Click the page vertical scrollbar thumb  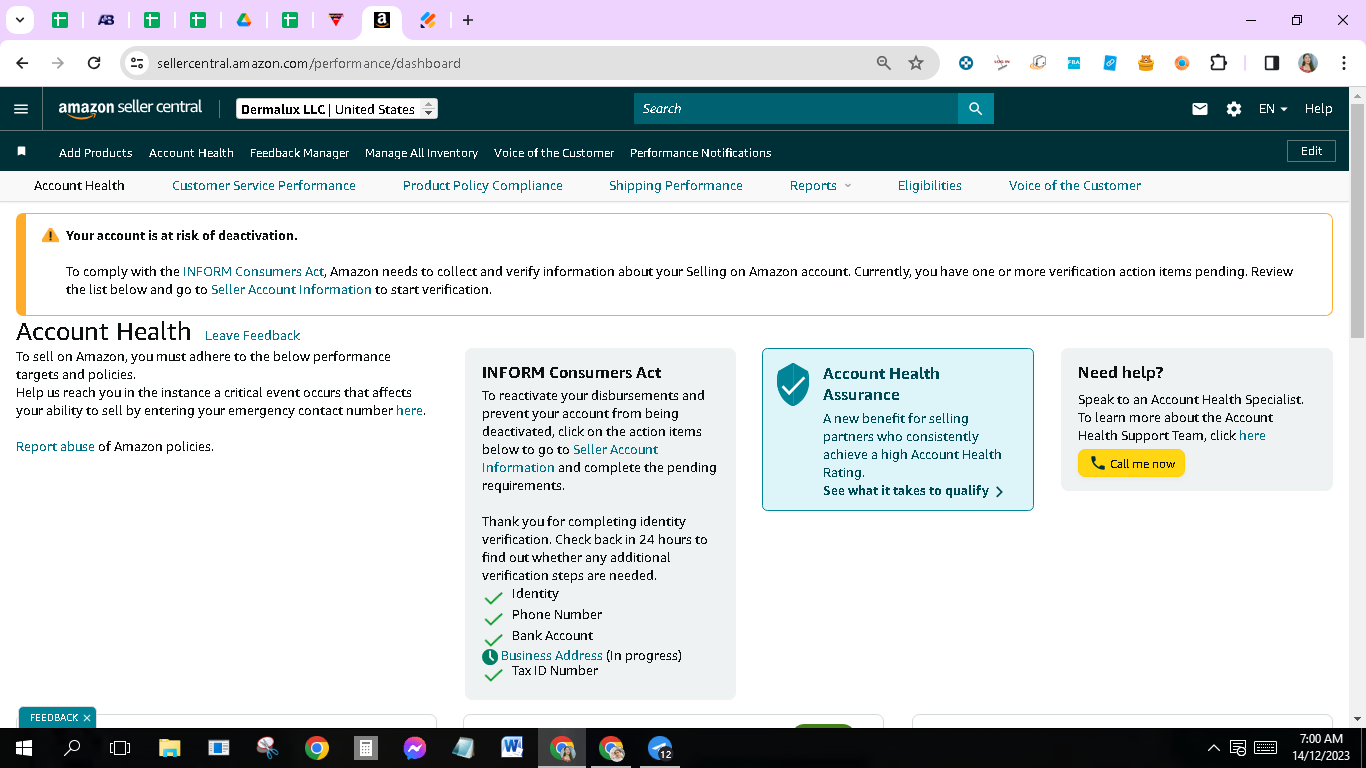point(1357,220)
